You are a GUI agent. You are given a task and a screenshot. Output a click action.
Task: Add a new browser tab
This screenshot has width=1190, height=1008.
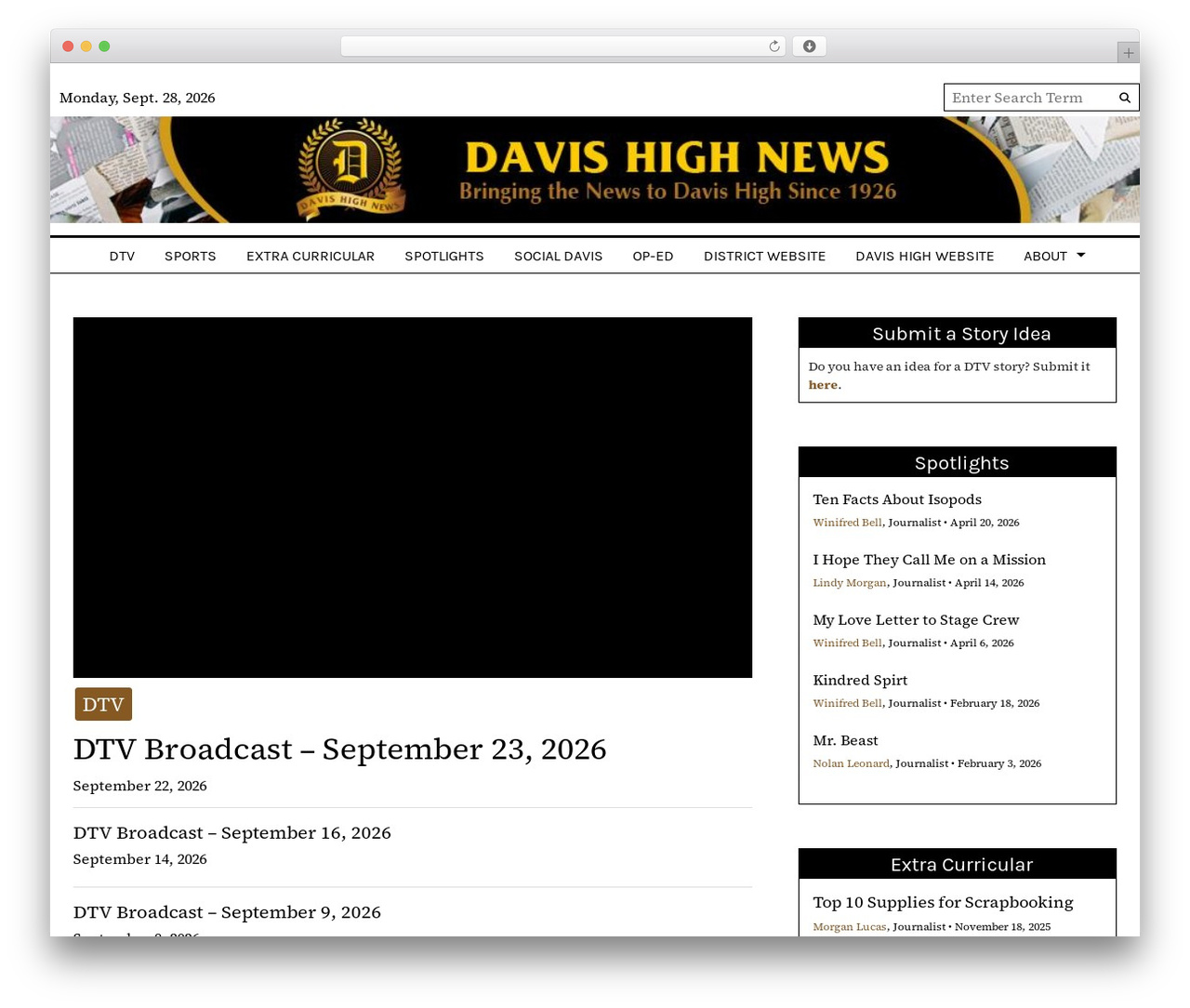1128,53
